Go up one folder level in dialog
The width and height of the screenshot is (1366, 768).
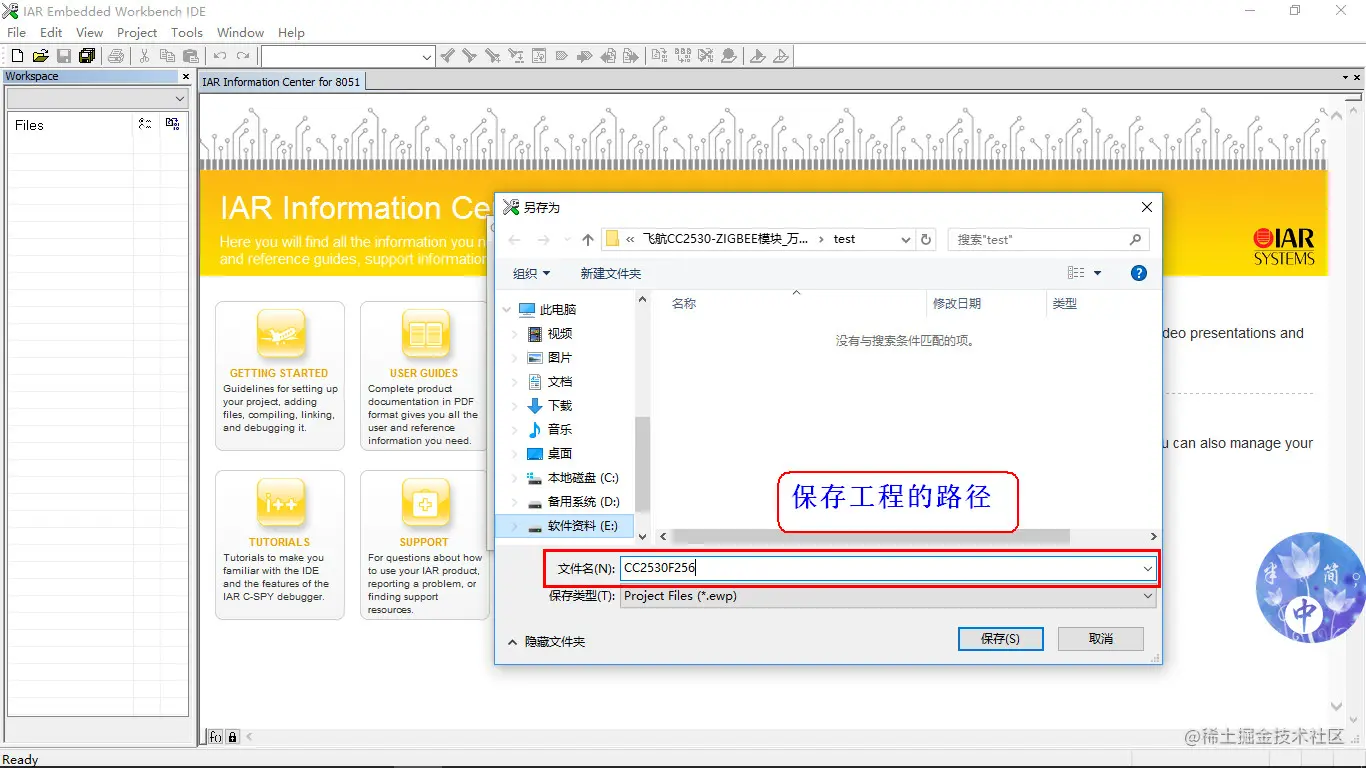tap(588, 240)
